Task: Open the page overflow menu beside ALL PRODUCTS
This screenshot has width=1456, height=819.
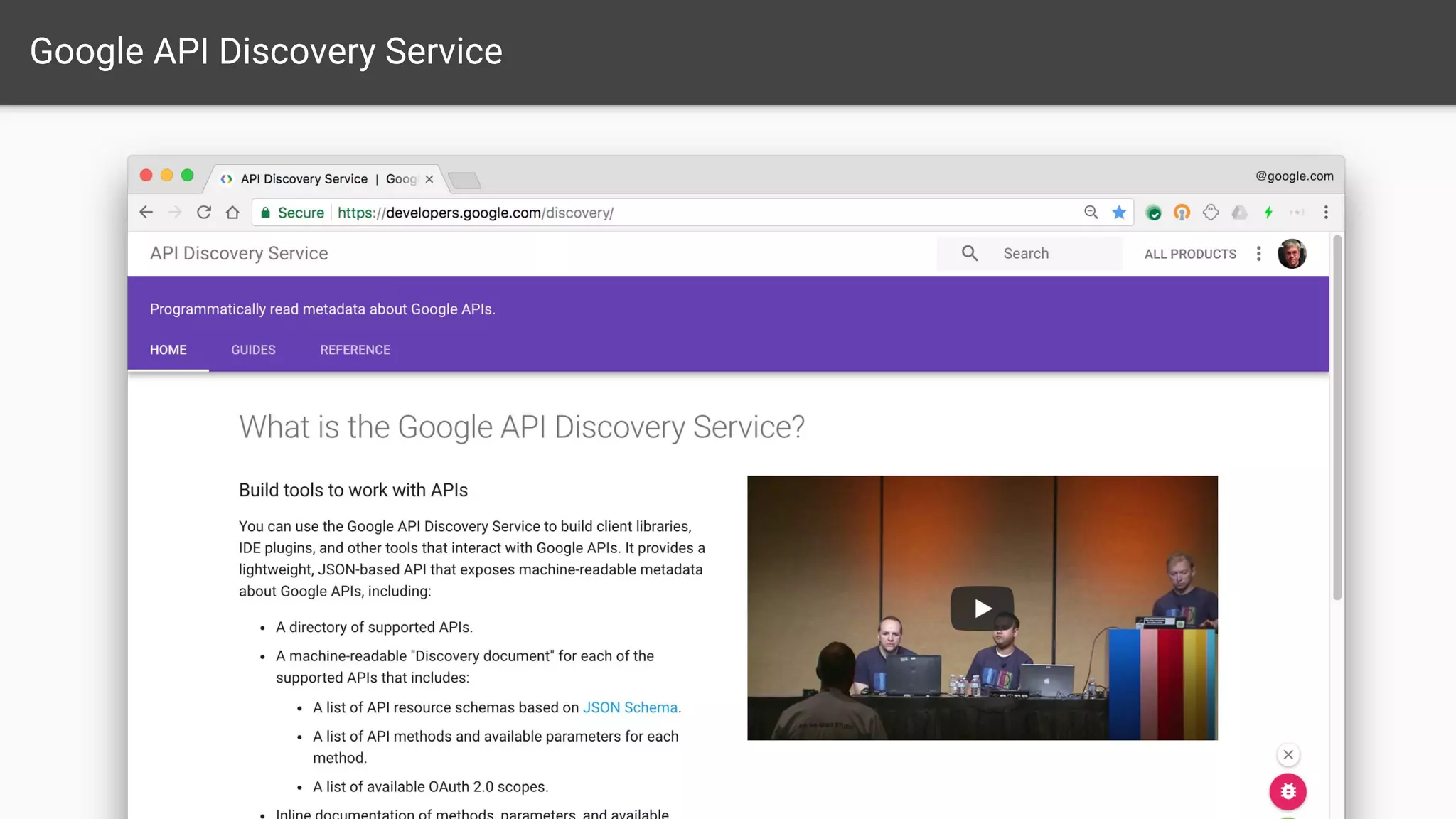Action: 1258,254
